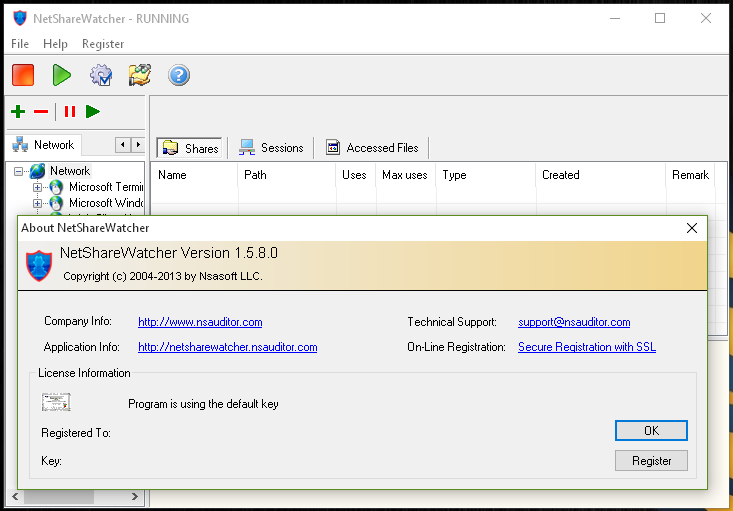Add a computer with the green plus icon
Screen dimensions: 733x511
pos(18,112)
